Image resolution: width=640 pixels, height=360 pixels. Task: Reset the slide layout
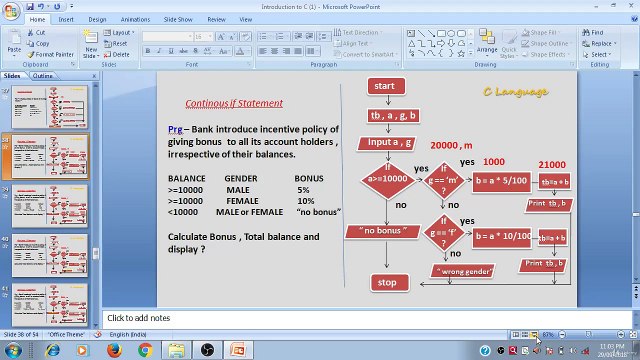[x=116, y=43]
